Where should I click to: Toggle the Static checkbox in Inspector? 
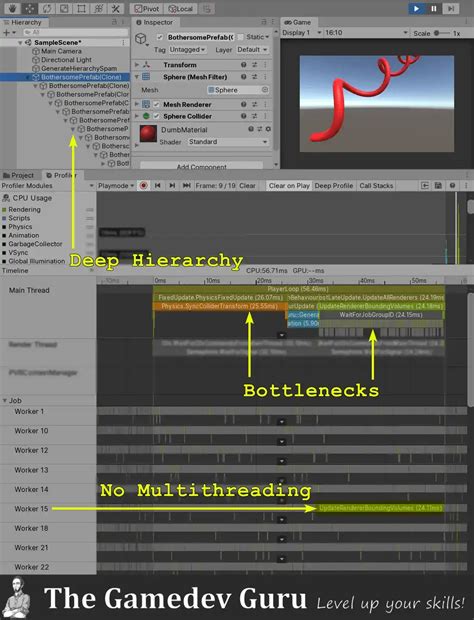pos(240,37)
